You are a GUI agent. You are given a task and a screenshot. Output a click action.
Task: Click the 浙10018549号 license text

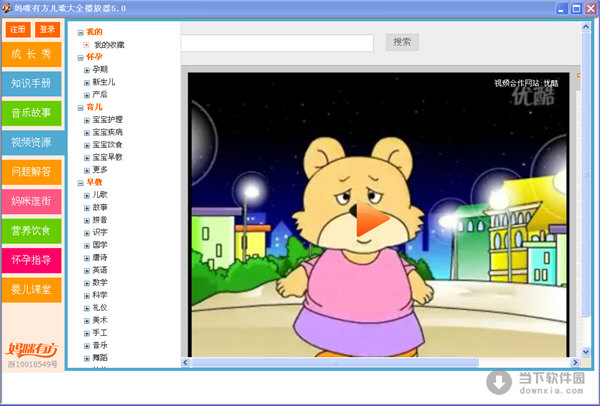[33, 364]
